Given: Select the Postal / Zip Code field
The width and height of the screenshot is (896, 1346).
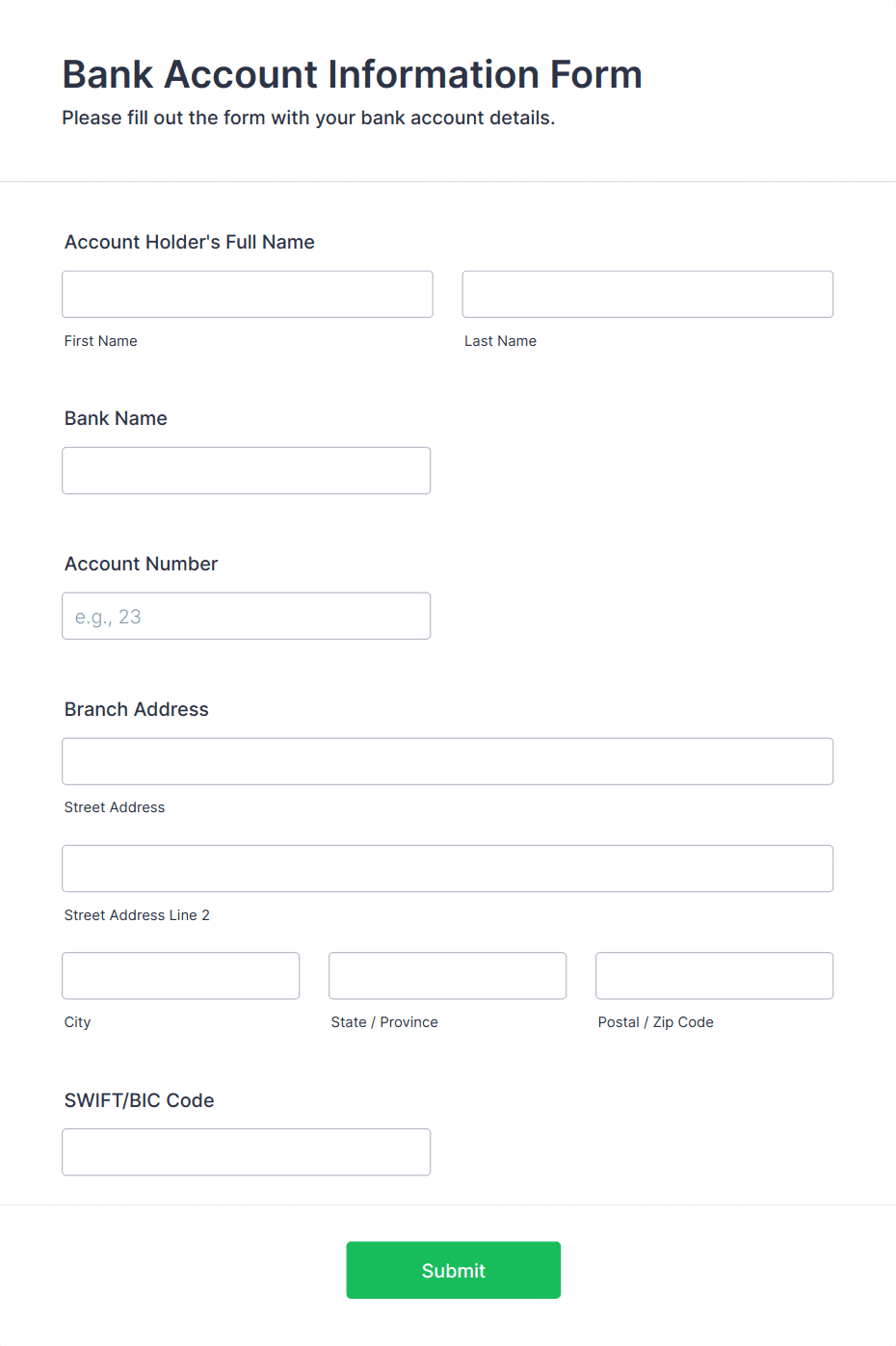Looking at the screenshot, I should pos(713,975).
